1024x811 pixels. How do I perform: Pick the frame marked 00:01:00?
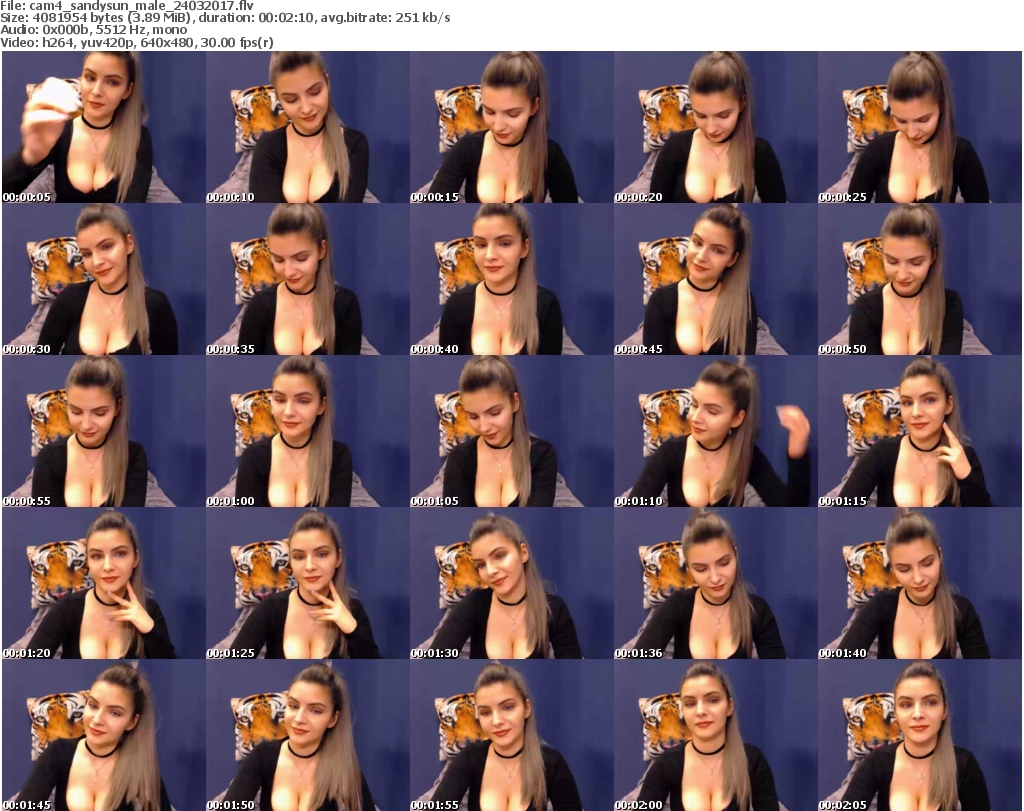[x=308, y=432]
